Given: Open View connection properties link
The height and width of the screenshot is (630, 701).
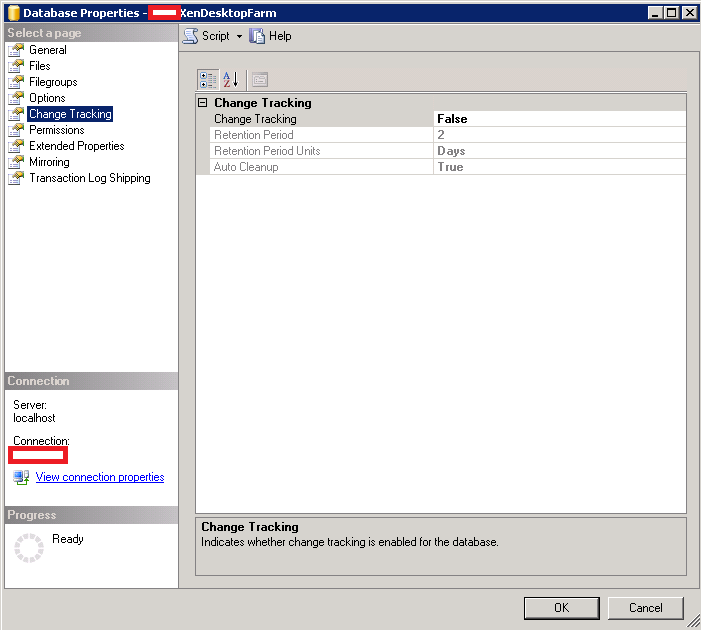Looking at the screenshot, I should (x=100, y=478).
